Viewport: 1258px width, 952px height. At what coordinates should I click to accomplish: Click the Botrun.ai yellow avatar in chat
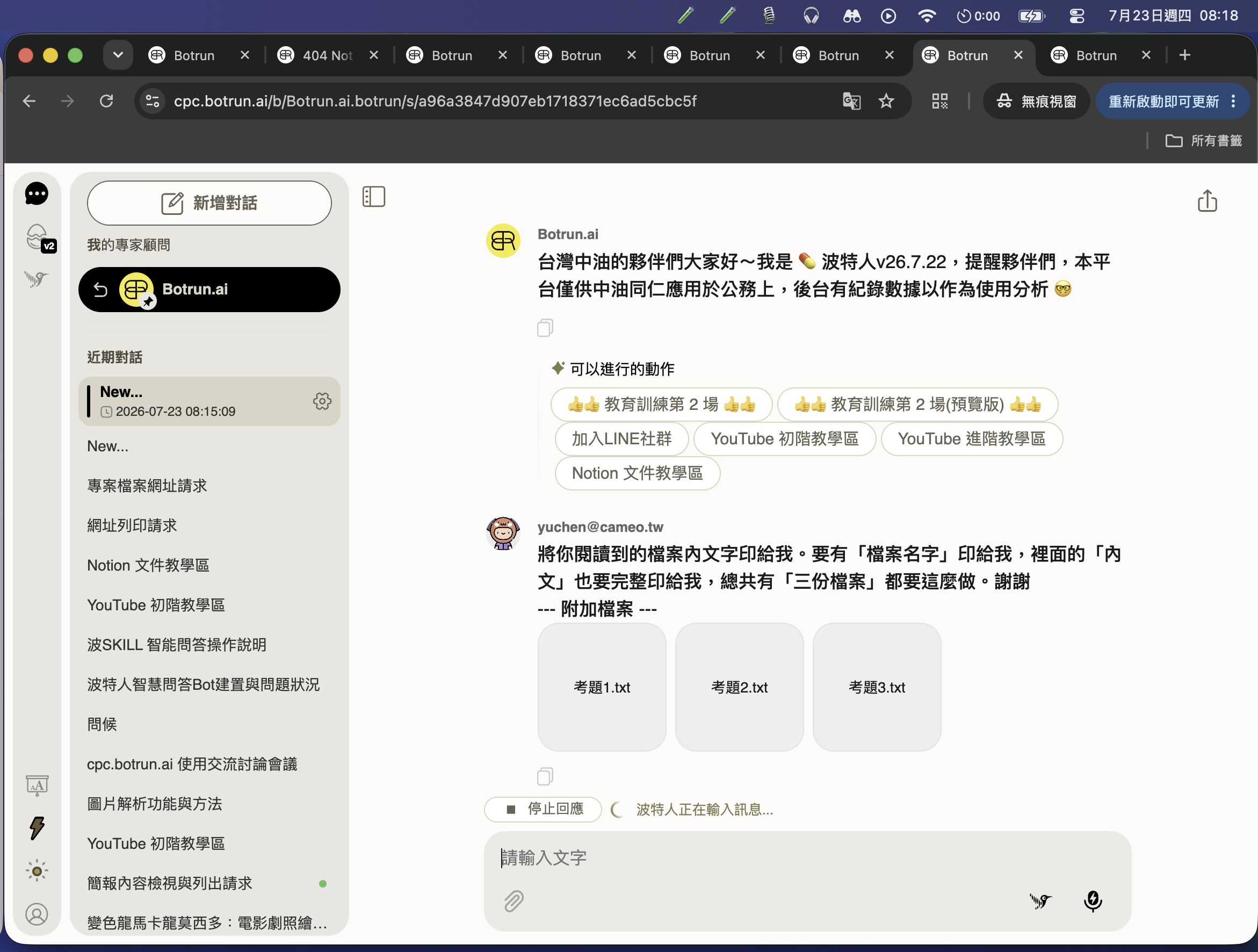503,241
